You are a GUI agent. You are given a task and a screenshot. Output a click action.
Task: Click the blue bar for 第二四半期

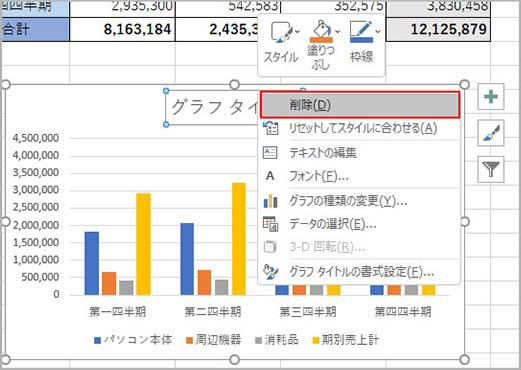coord(187,259)
